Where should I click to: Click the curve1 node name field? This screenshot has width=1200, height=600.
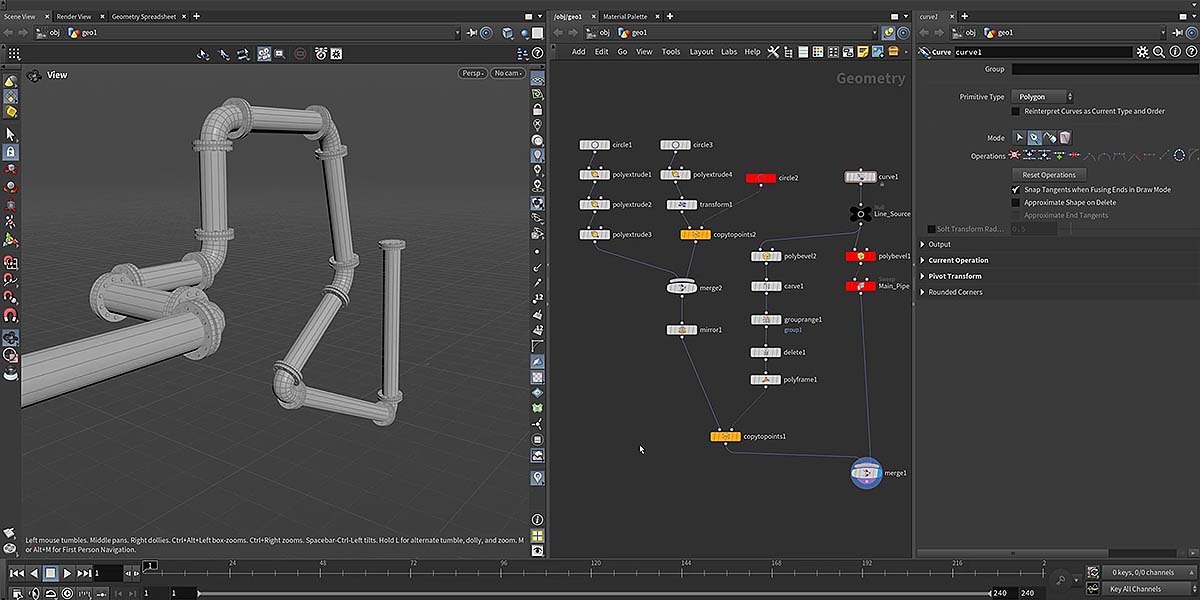click(1042, 51)
